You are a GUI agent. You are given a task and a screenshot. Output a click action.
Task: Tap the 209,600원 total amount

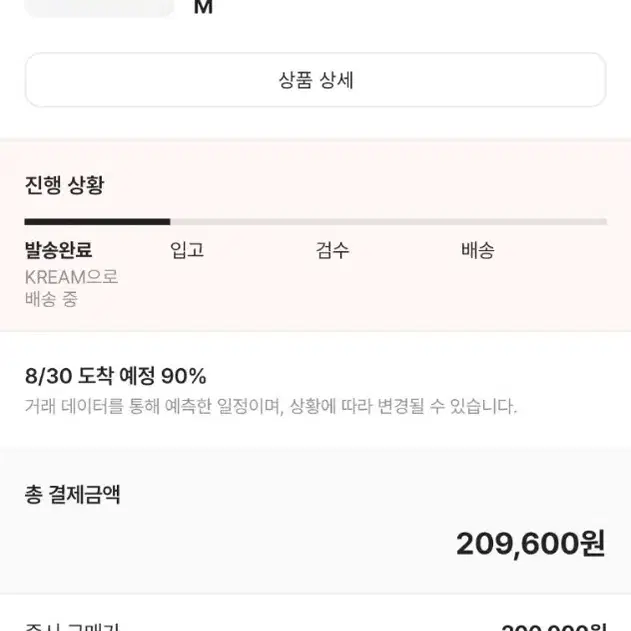tap(530, 543)
